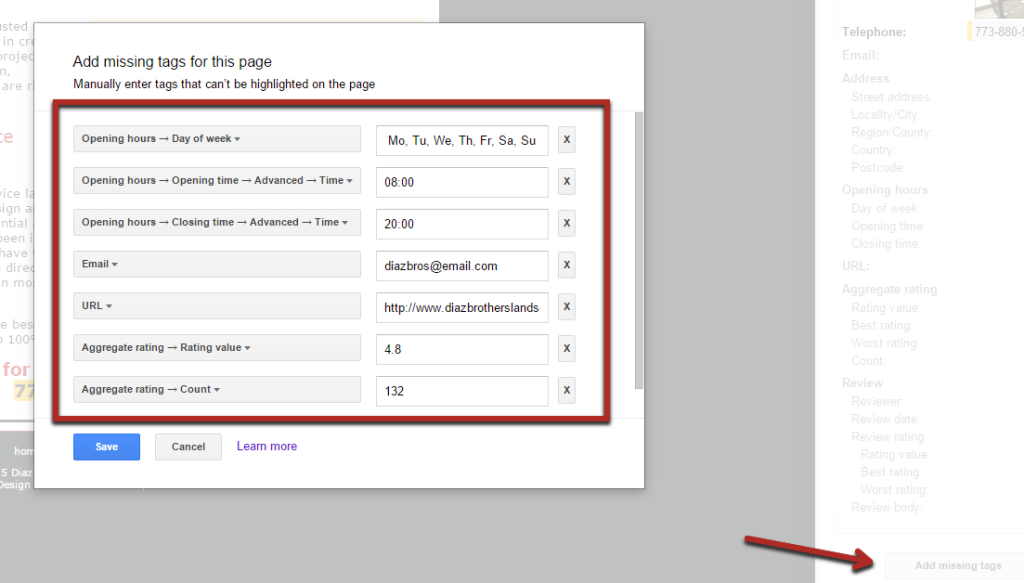Remove the Closing time 20:00 tag row
The height and width of the screenshot is (583, 1024).
point(566,223)
